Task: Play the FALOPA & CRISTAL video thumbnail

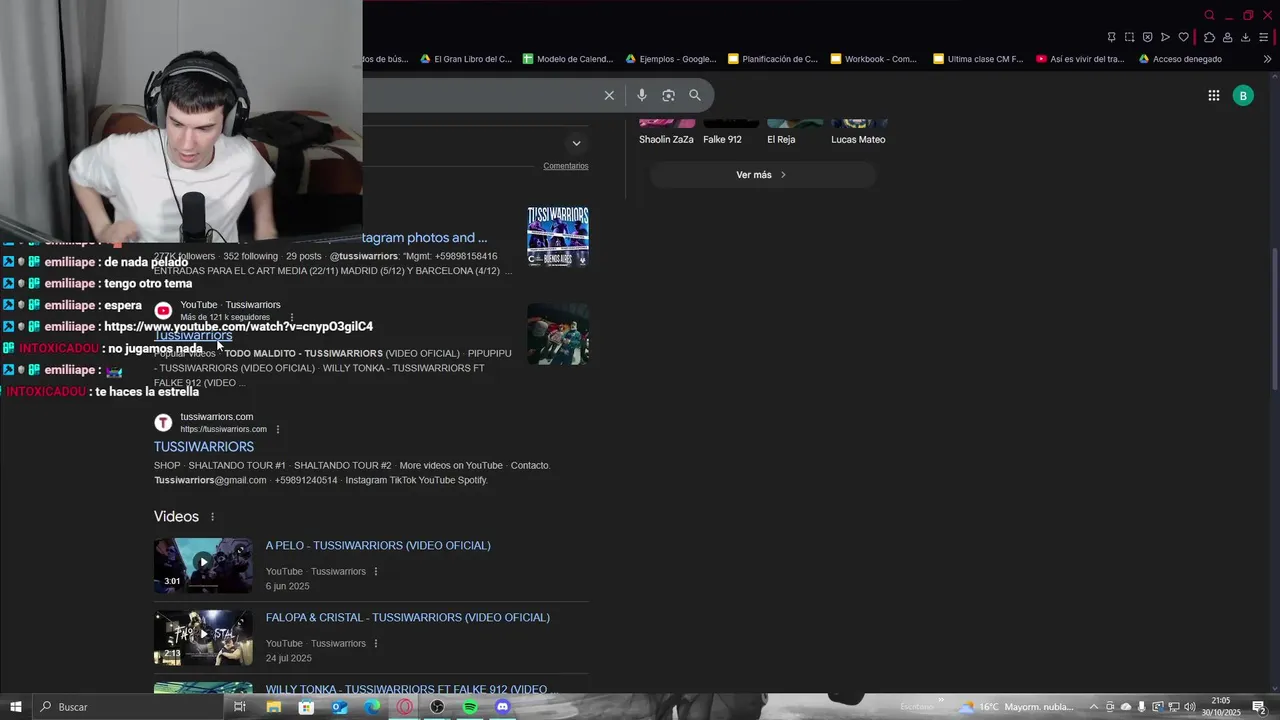Action: pyautogui.click(x=203, y=637)
